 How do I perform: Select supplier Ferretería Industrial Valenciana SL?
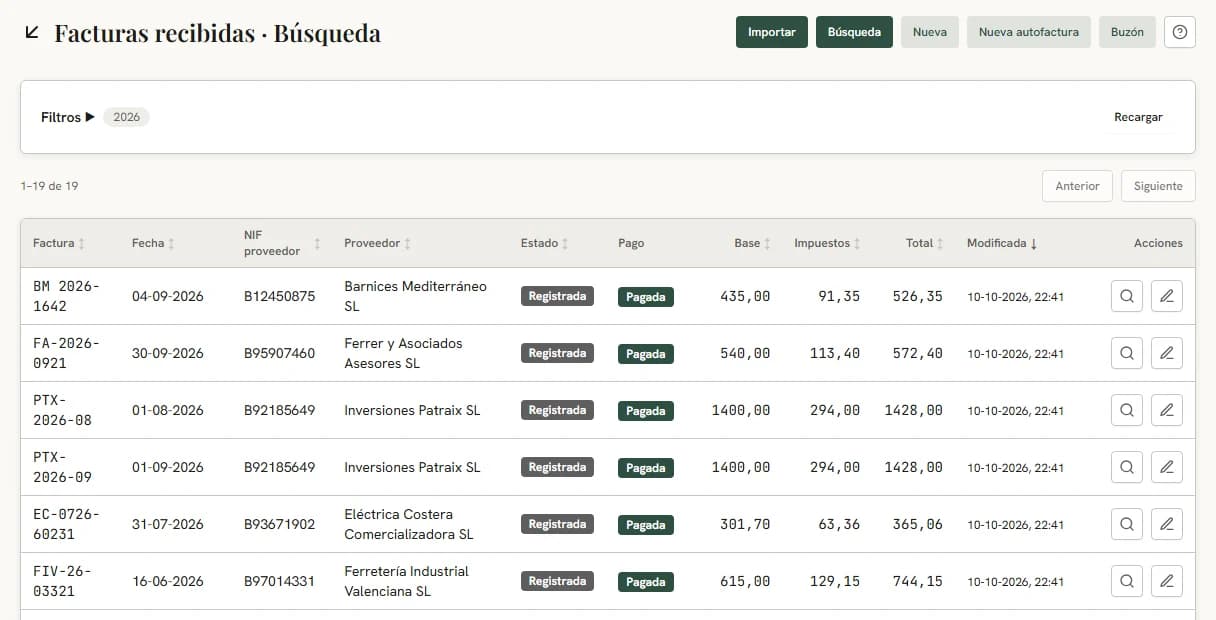pos(406,581)
